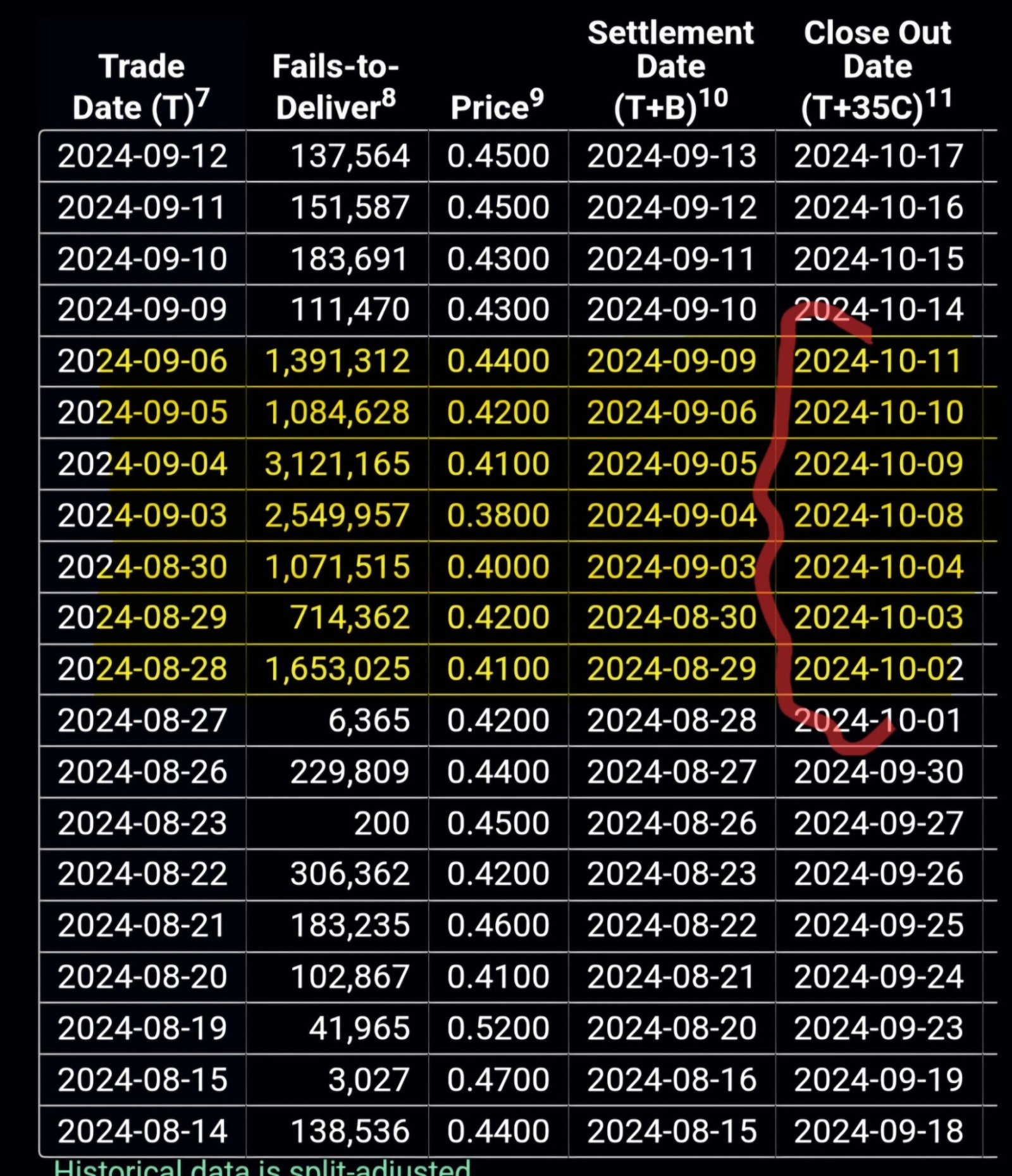This screenshot has width=1012, height=1176.
Task: Click close out date 2024-10-15
Action: click(x=879, y=259)
